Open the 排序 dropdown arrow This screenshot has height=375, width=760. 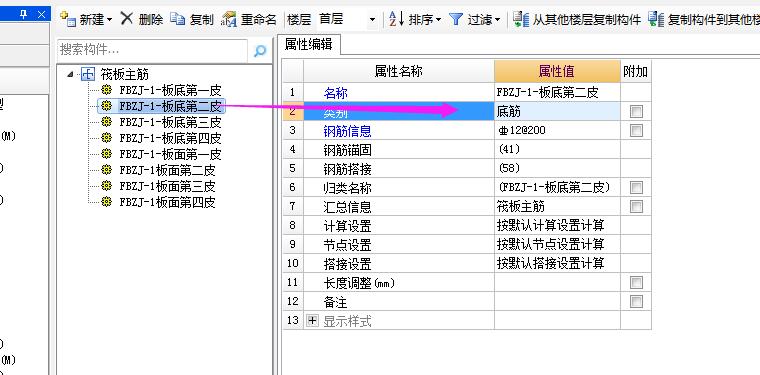pyautogui.click(x=438, y=20)
